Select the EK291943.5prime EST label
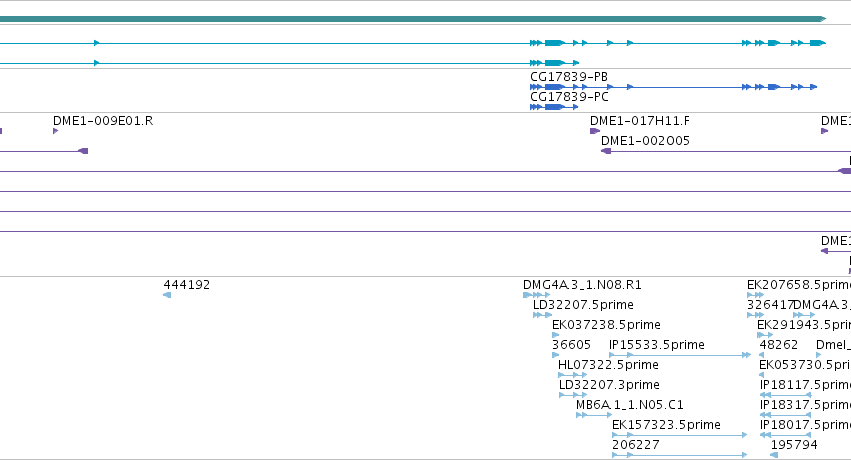Image resolution: width=851 pixels, height=460 pixels. tap(804, 325)
